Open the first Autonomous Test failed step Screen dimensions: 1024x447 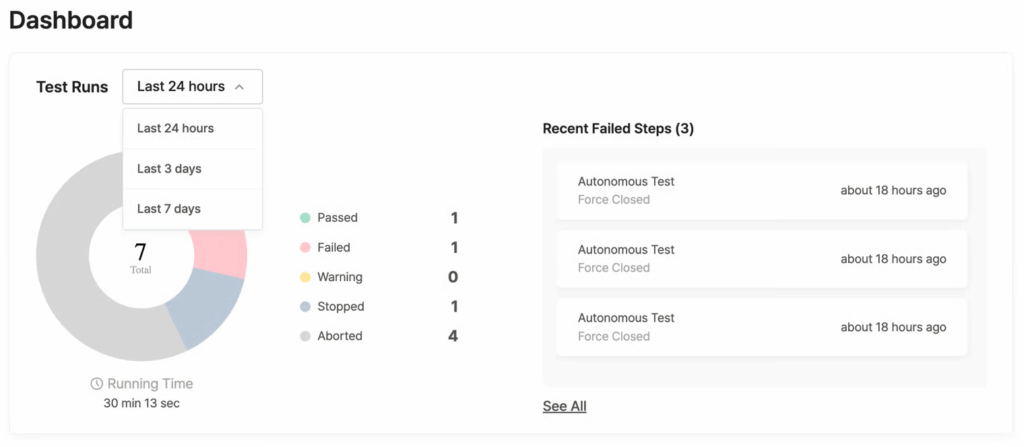coord(761,191)
